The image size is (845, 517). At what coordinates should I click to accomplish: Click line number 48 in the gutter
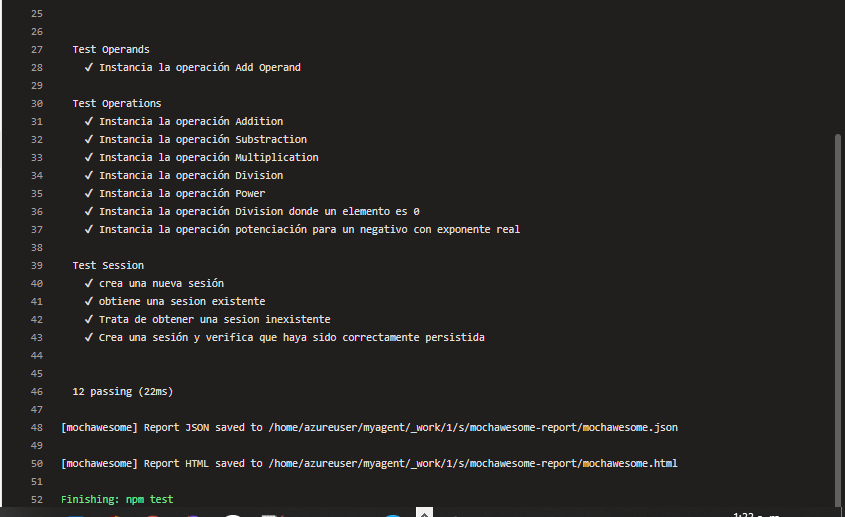click(37, 428)
